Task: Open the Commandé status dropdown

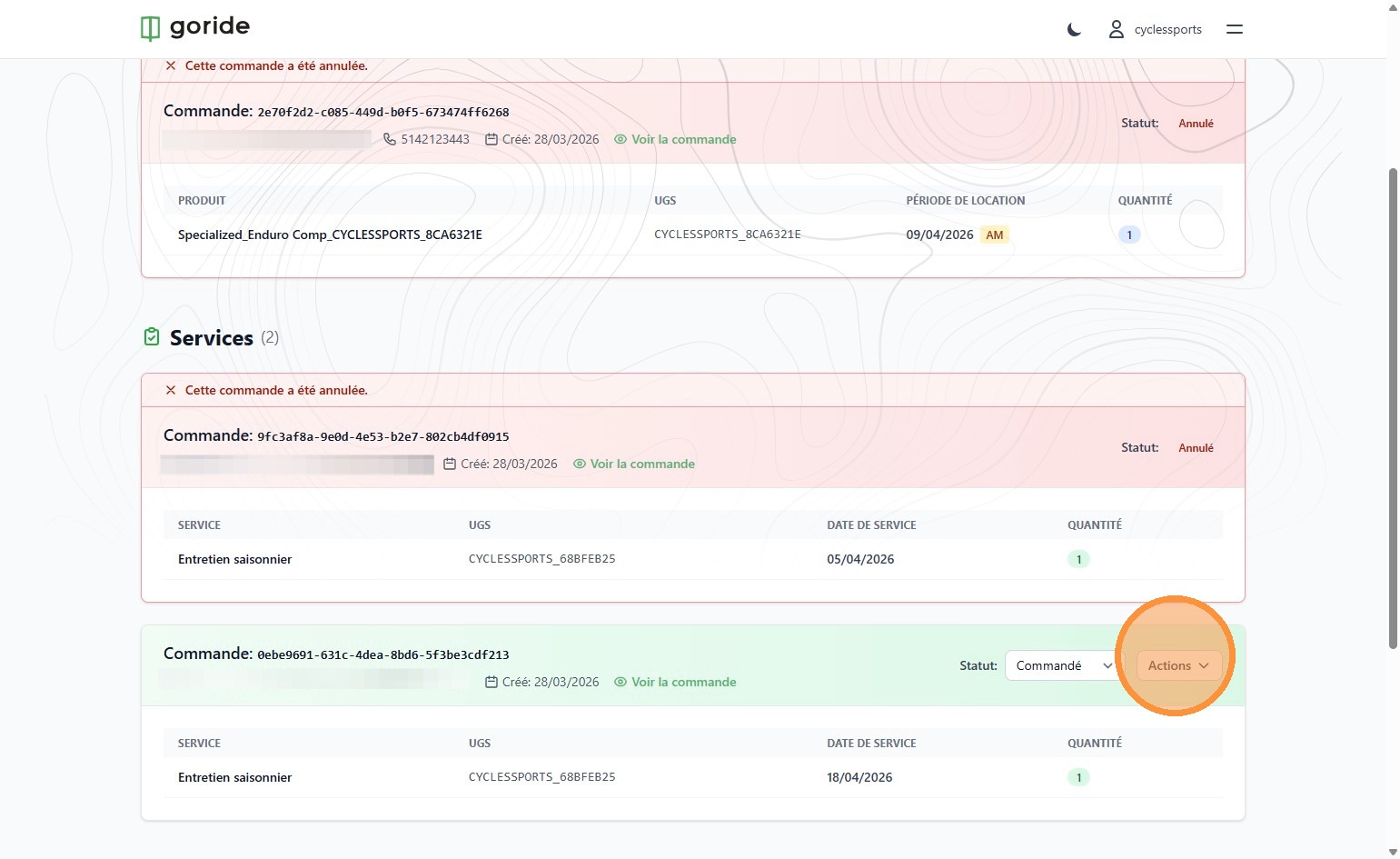Action: point(1063,665)
